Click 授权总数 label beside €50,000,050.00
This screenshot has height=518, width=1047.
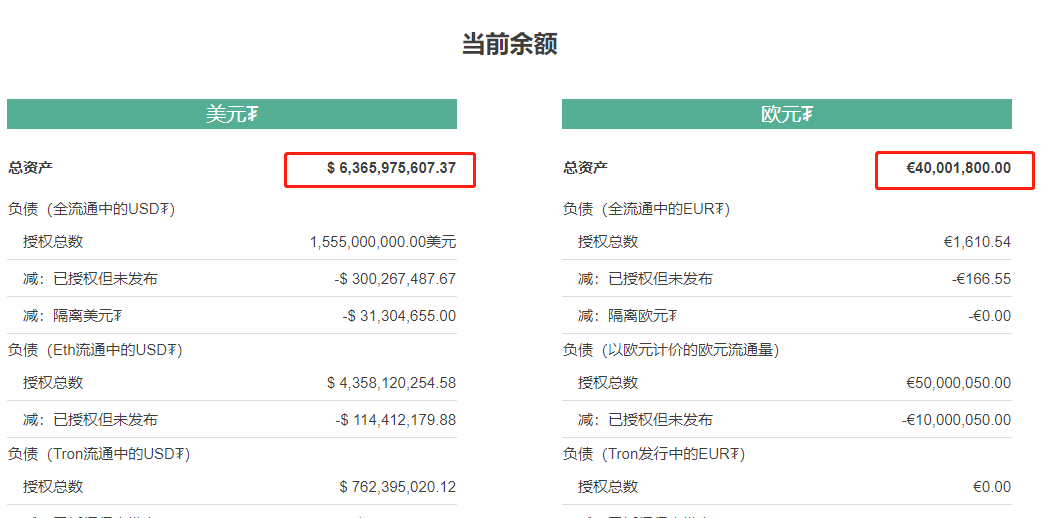[x=608, y=383]
